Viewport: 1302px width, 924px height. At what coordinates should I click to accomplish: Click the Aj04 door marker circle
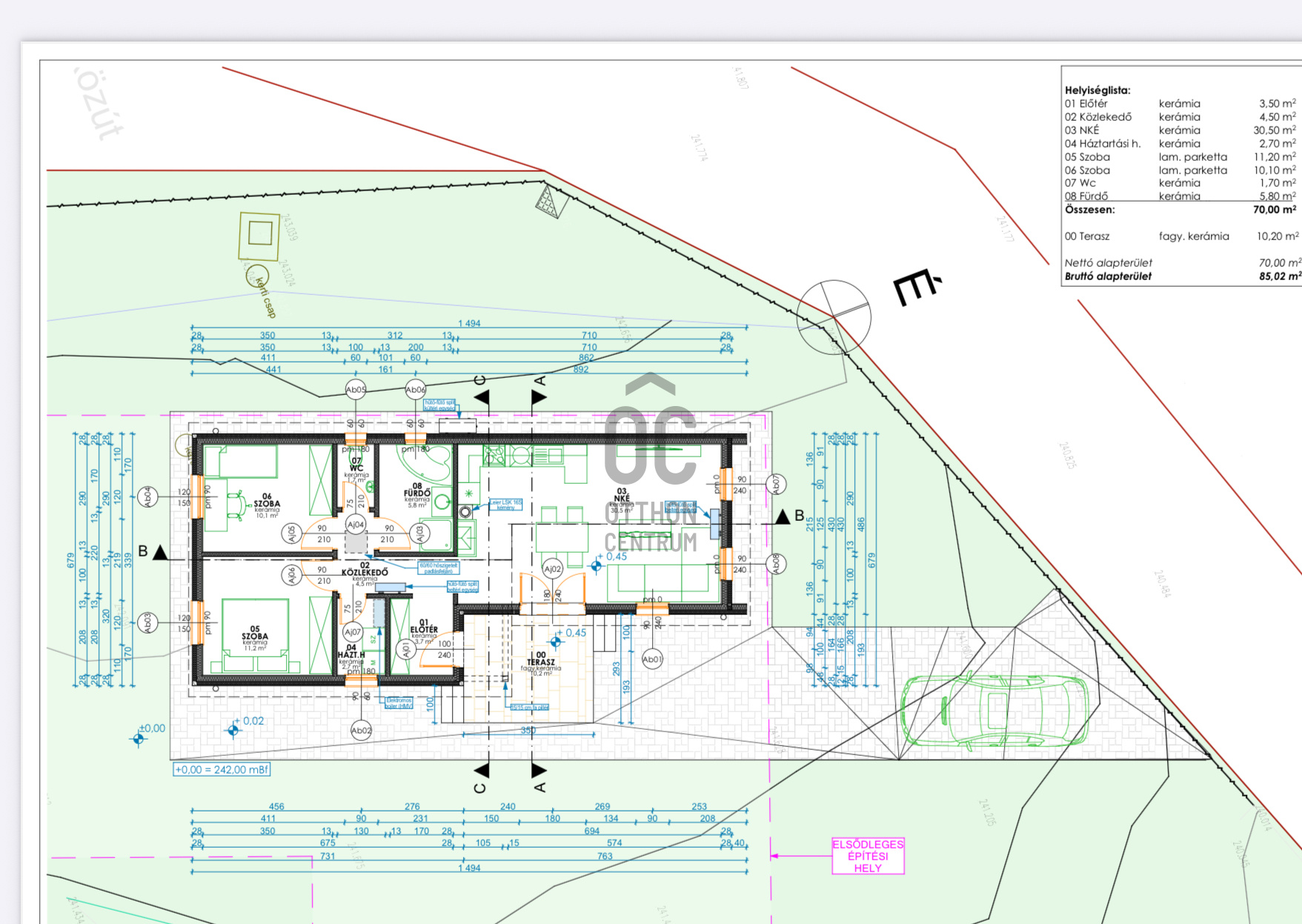pyautogui.click(x=356, y=525)
